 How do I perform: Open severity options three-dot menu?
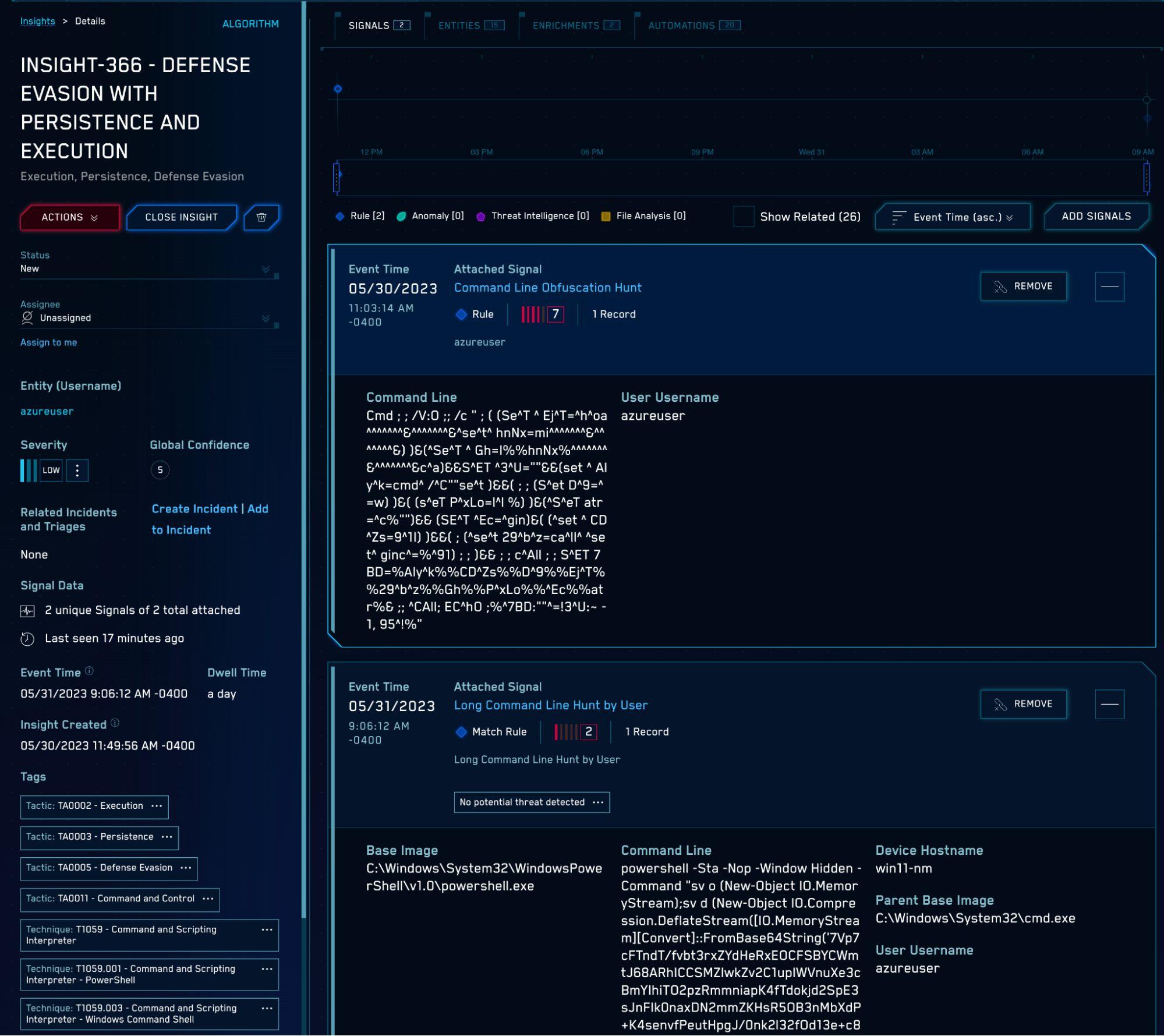77,471
